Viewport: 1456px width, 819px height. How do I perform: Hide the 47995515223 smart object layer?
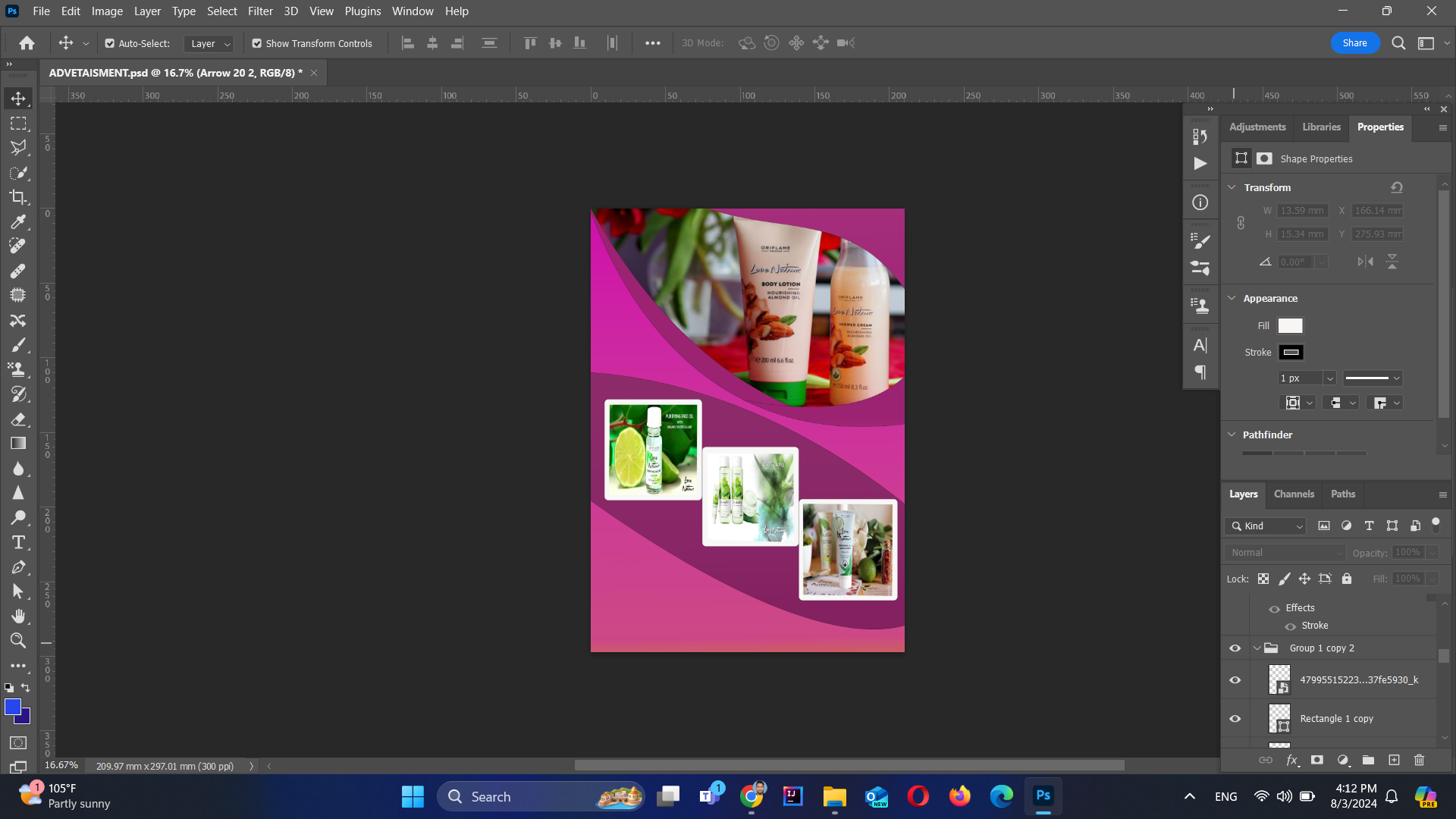tap(1235, 680)
